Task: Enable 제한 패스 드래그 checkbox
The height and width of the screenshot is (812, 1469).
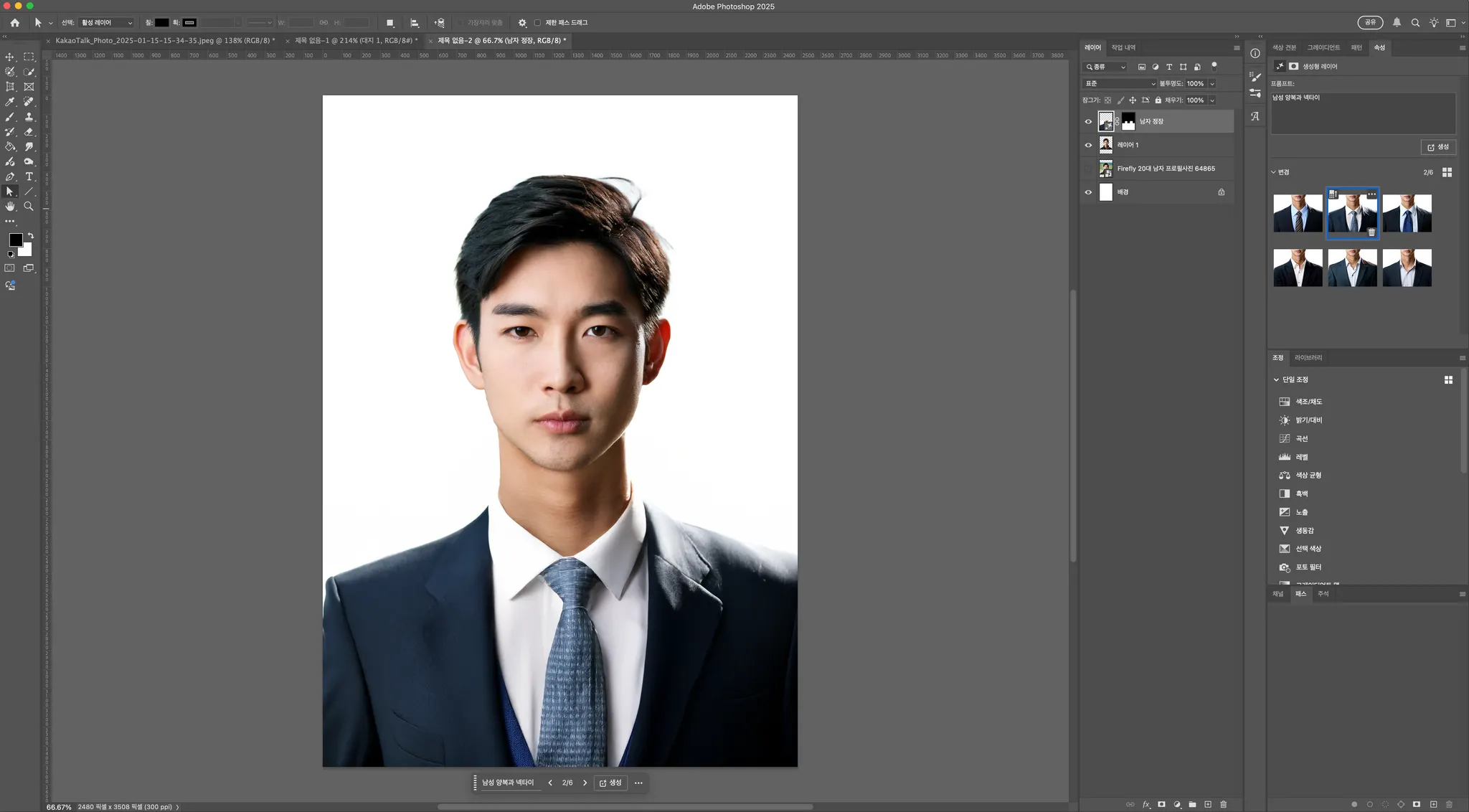Action: coord(537,23)
